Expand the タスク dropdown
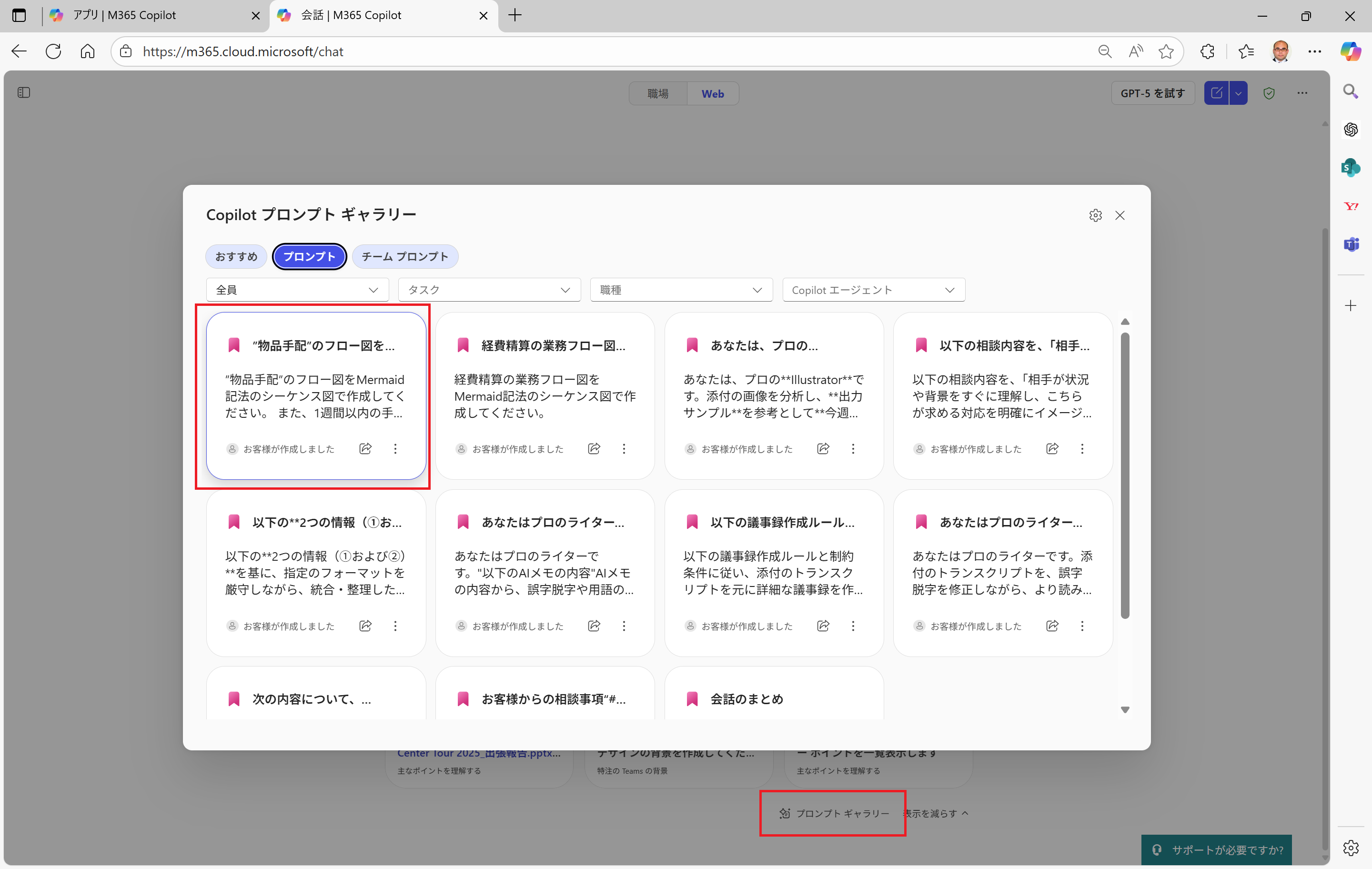 pos(489,290)
